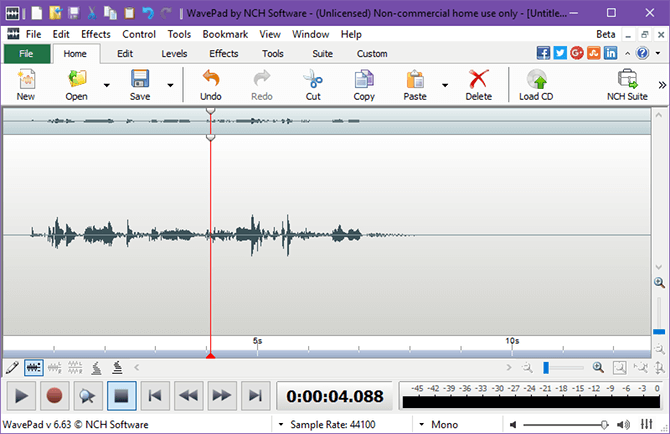
Task: Click the Copy icon in ribbon
Action: point(364,79)
